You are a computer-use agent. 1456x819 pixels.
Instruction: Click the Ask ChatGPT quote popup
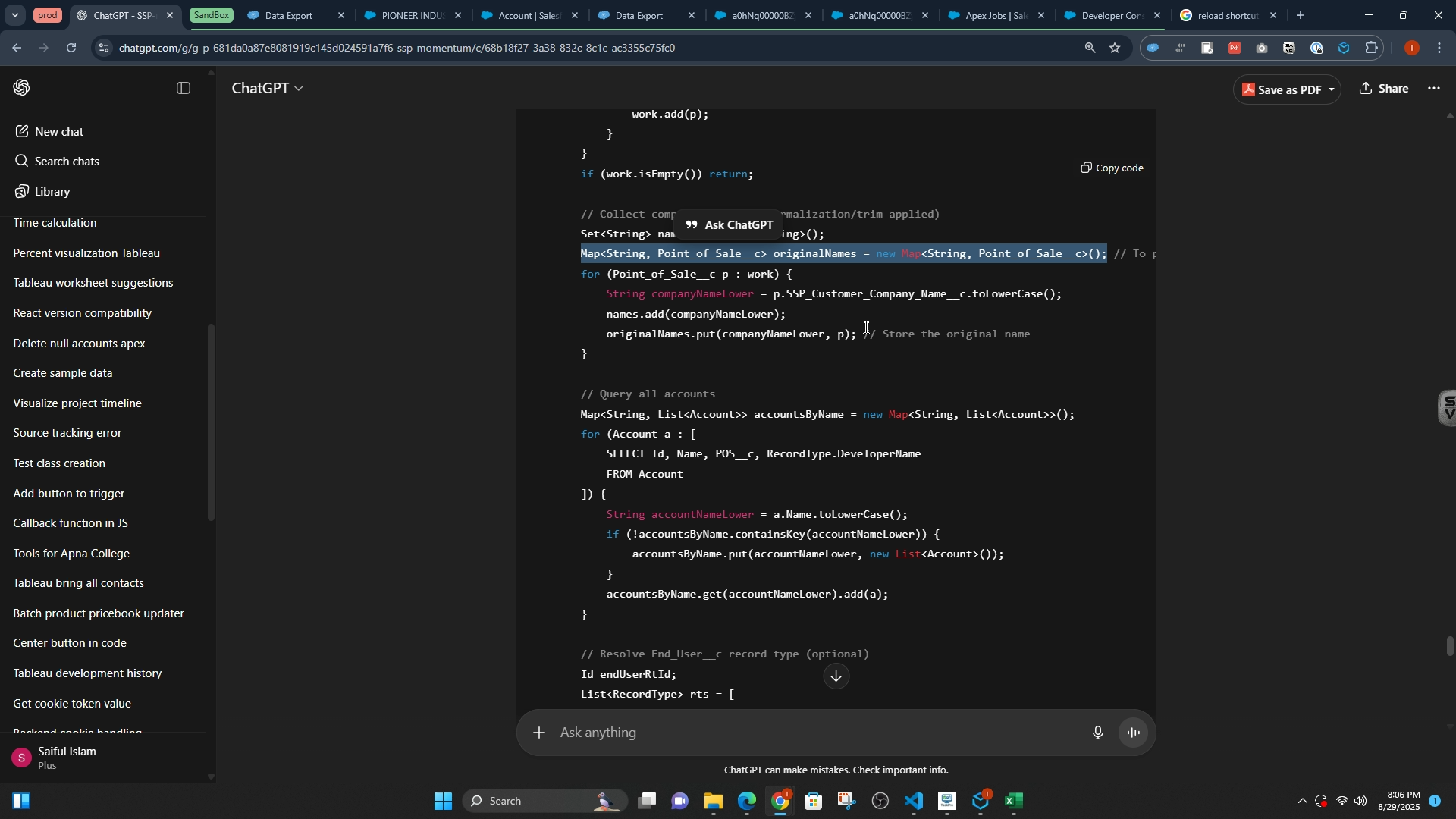729,225
